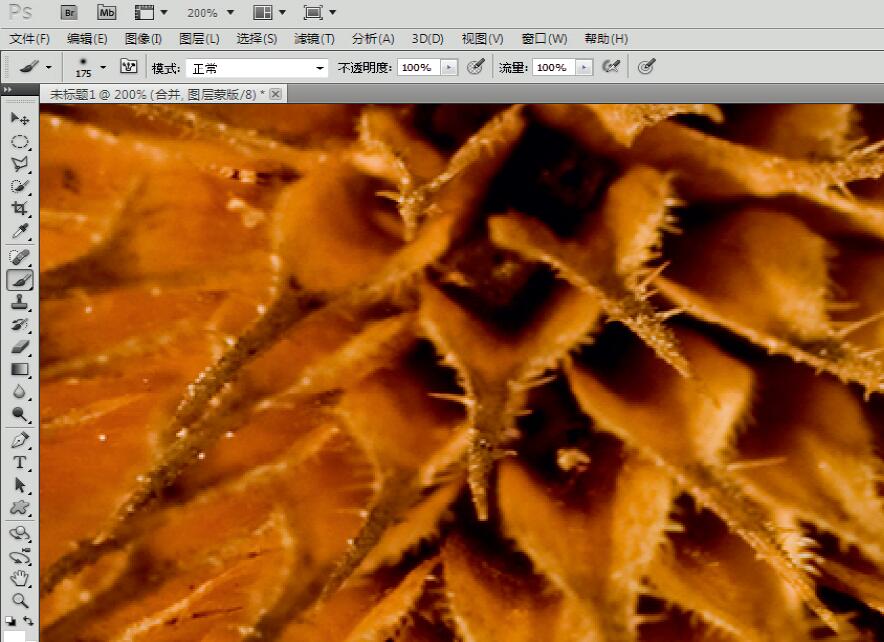Viewport: 884px width, 642px height.
Task: Select the Elliptical Marquee tool
Action: pyautogui.click(x=20, y=142)
